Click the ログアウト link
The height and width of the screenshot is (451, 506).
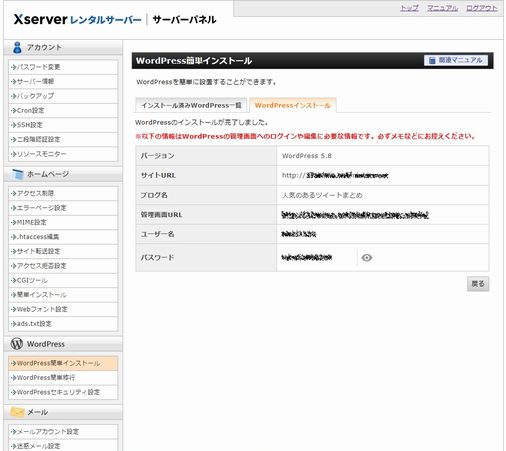(x=482, y=8)
